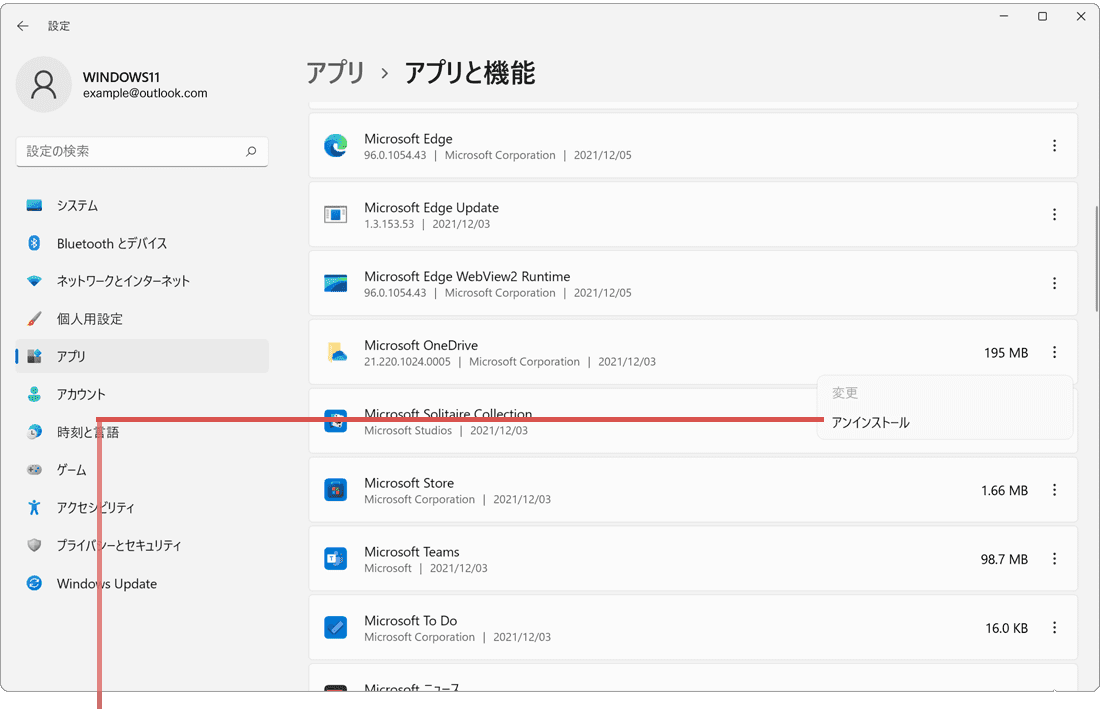Click the Bluetooth icon in the sidebar

point(34,243)
